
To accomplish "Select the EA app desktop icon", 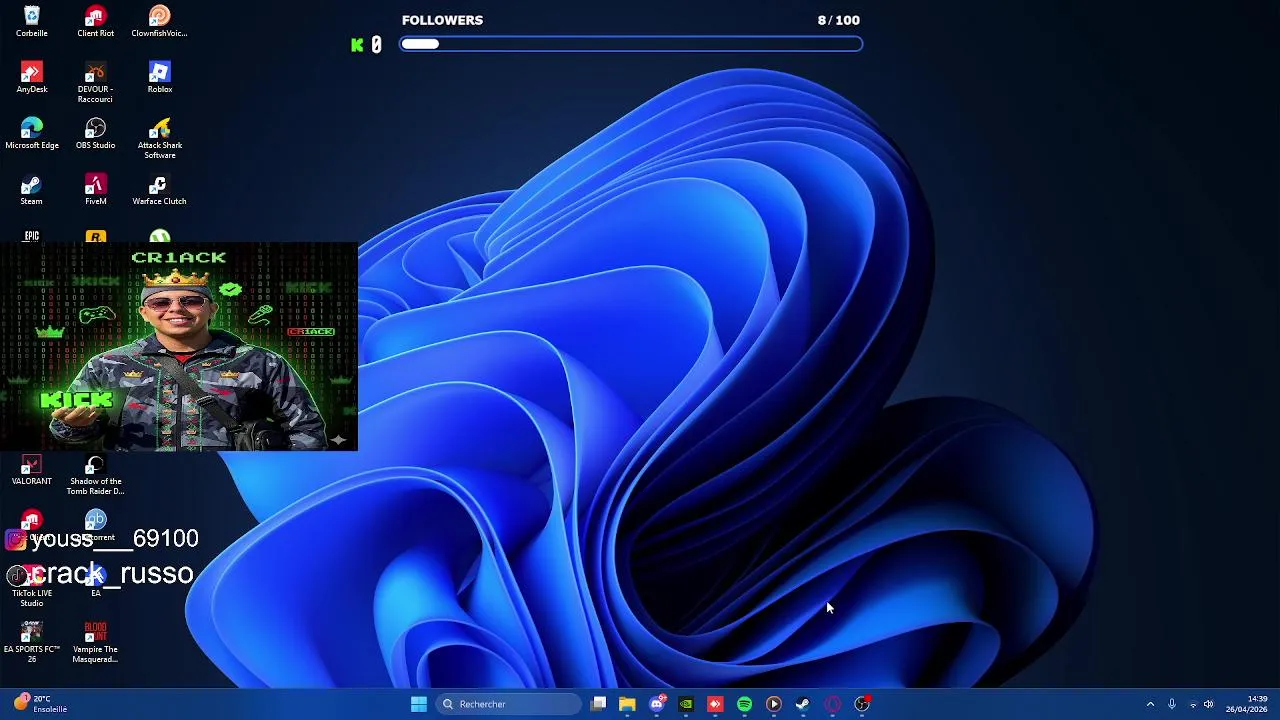I will click(x=95, y=582).
